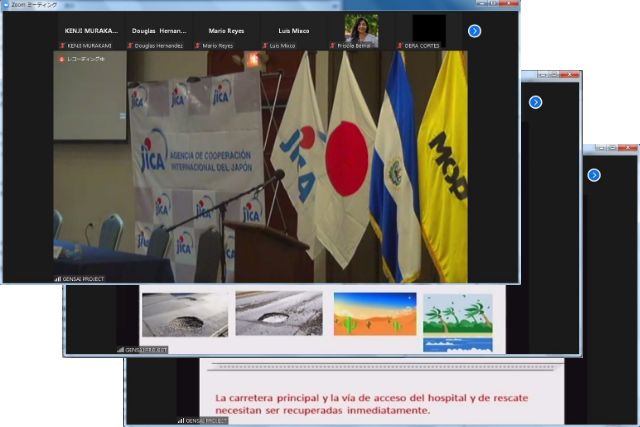Click the レコーディング中 recording label

(86, 59)
